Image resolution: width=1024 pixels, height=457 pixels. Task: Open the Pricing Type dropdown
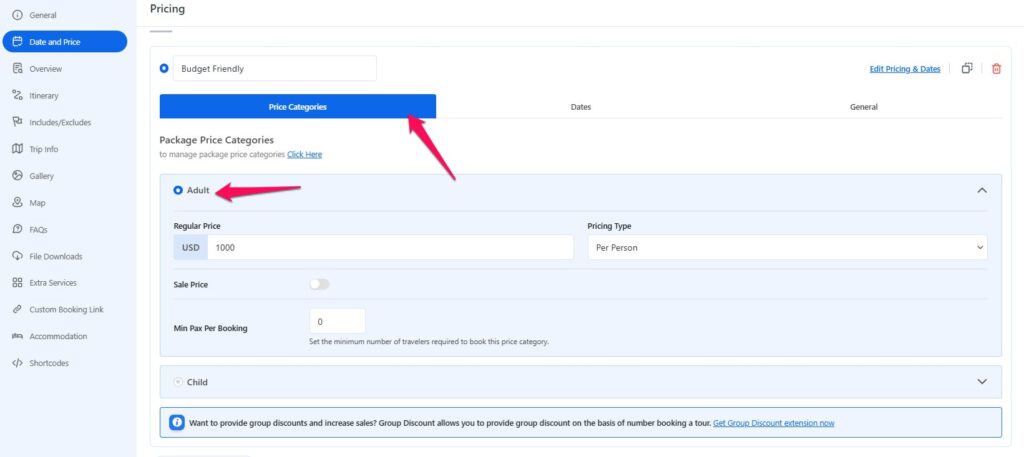pyautogui.click(x=786, y=247)
